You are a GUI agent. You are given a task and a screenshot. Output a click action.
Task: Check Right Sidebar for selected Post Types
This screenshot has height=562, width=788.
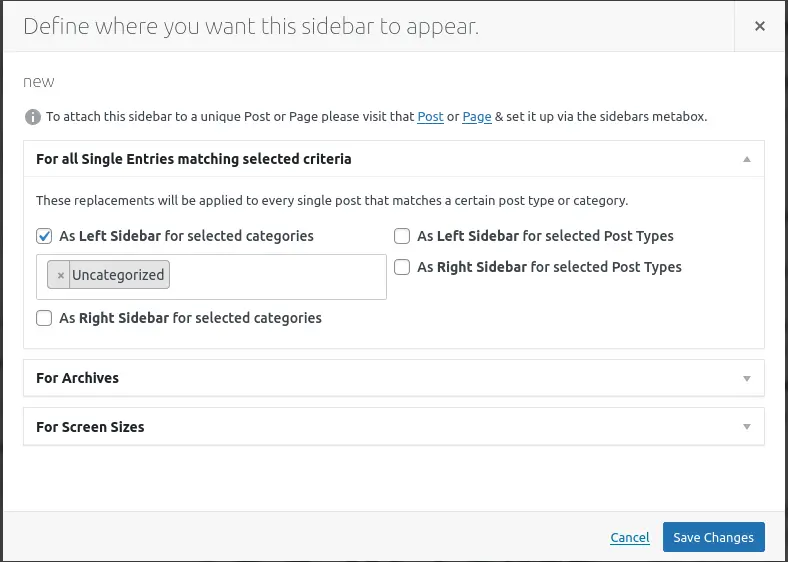402,267
